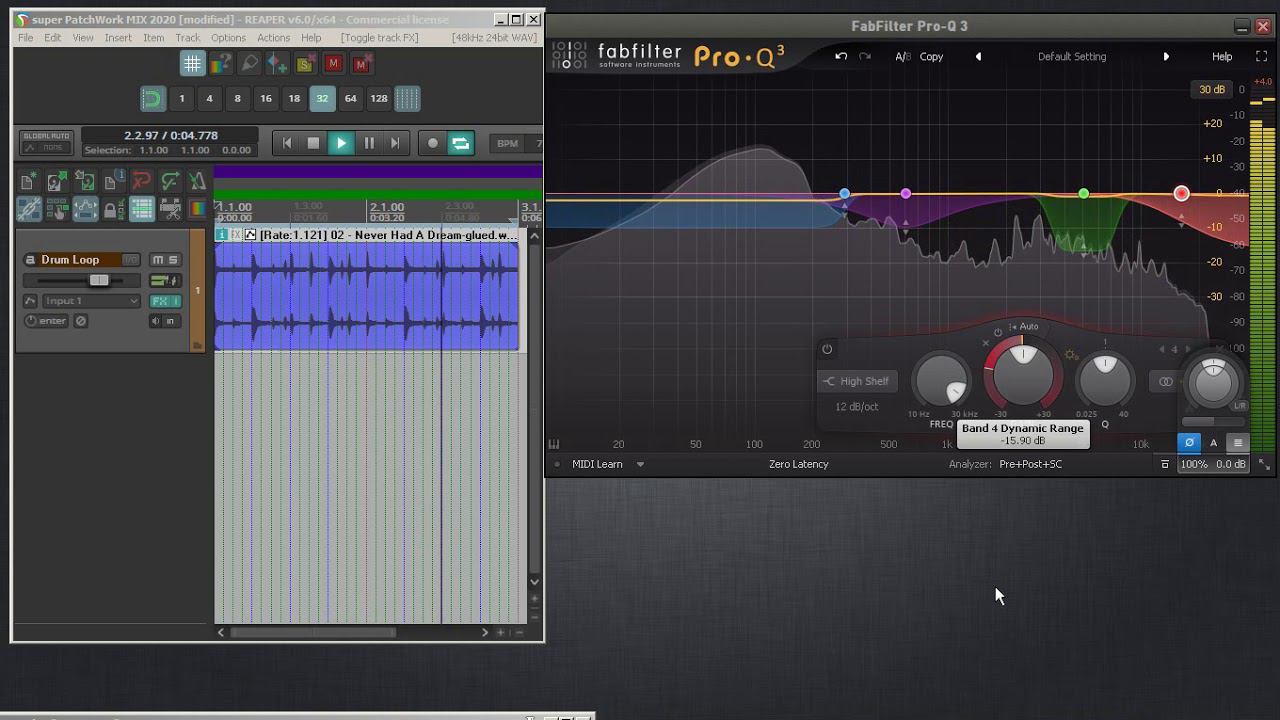Open the File menu in REAPER
This screenshot has width=1280, height=720.
(25, 37)
